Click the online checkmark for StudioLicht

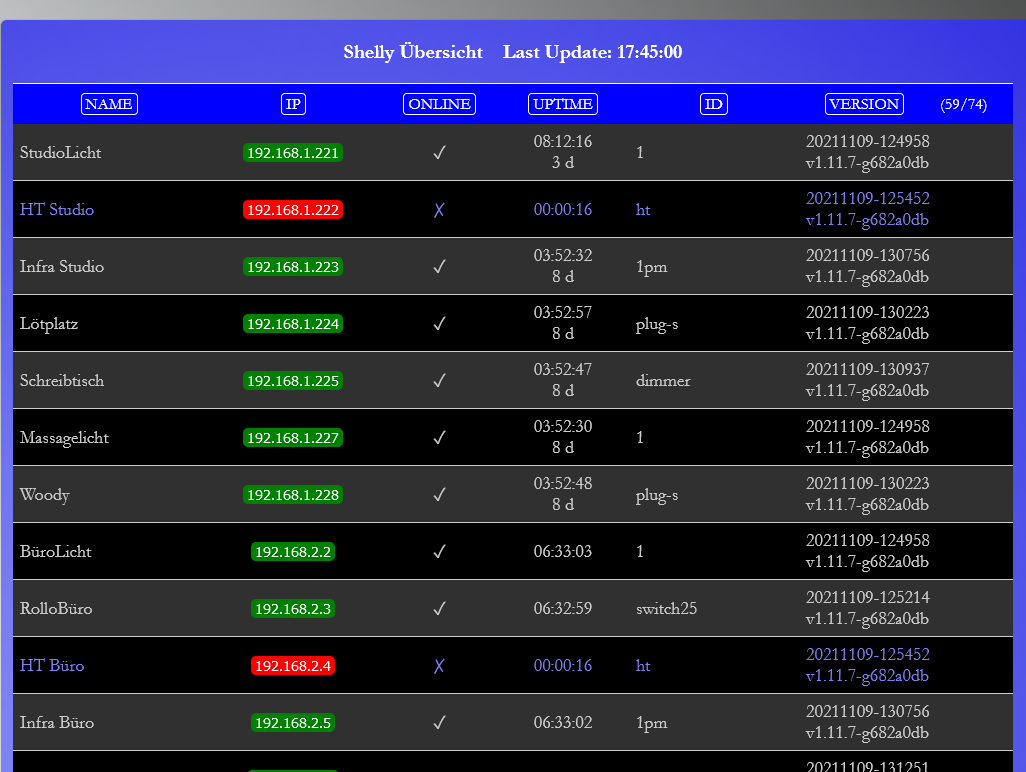coord(439,152)
